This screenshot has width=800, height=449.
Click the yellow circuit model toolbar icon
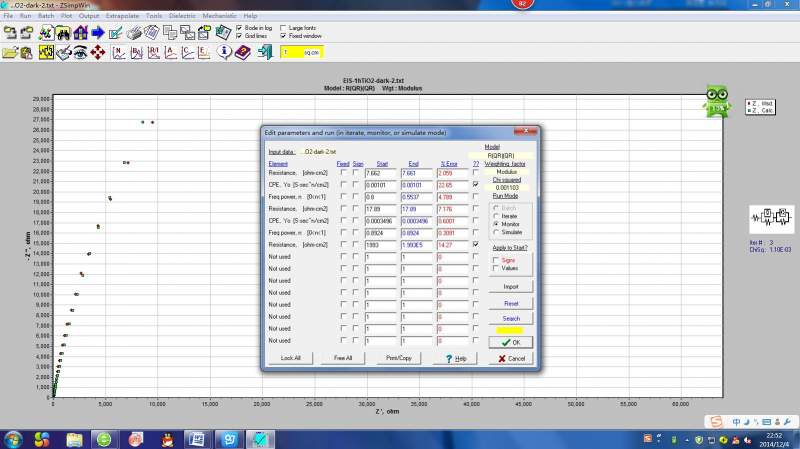pos(46,52)
